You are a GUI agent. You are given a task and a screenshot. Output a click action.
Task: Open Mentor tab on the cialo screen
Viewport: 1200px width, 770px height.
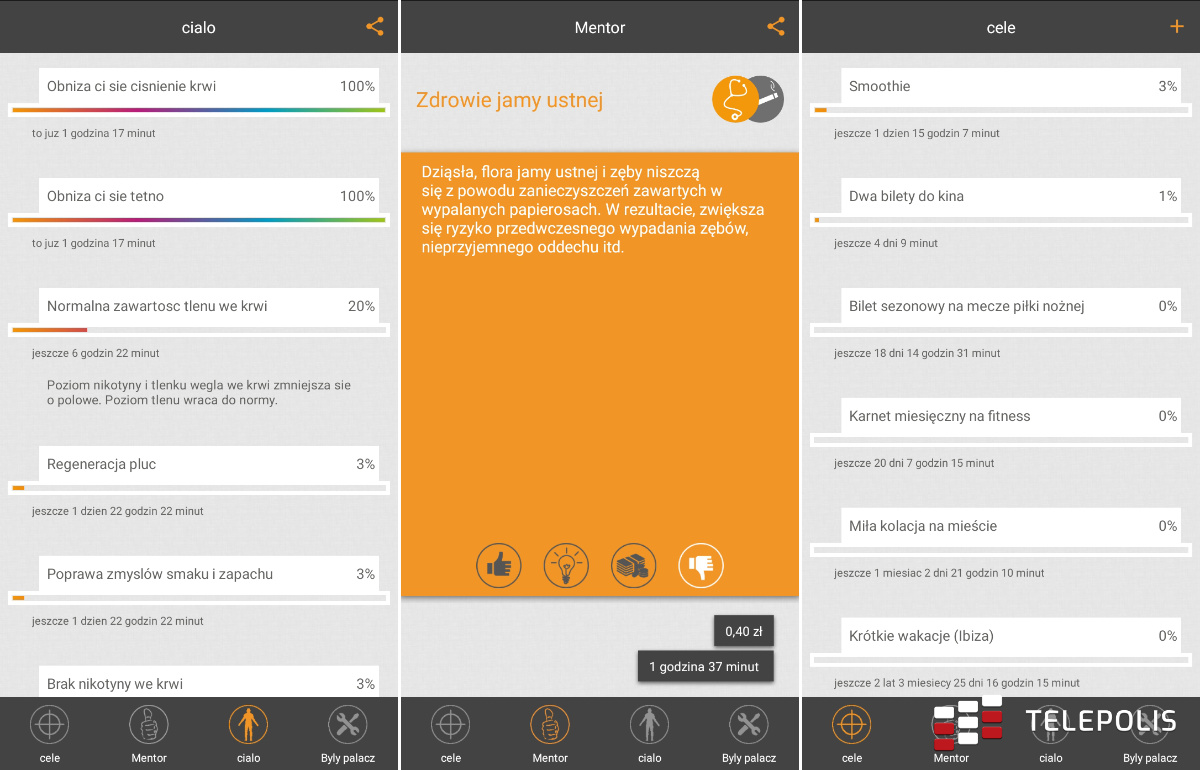(x=149, y=734)
